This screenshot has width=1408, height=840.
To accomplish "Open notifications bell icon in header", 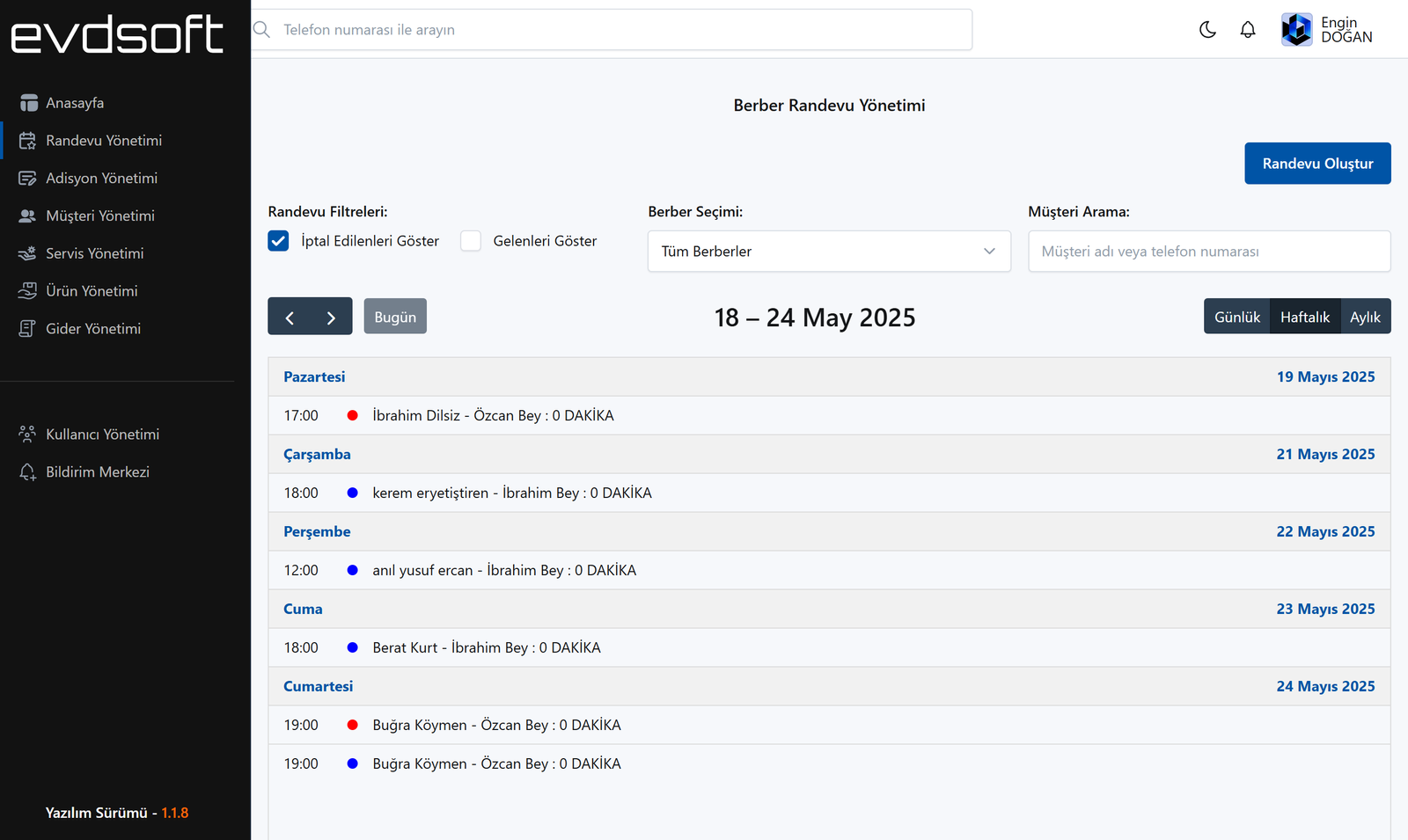I will point(1248,30).
